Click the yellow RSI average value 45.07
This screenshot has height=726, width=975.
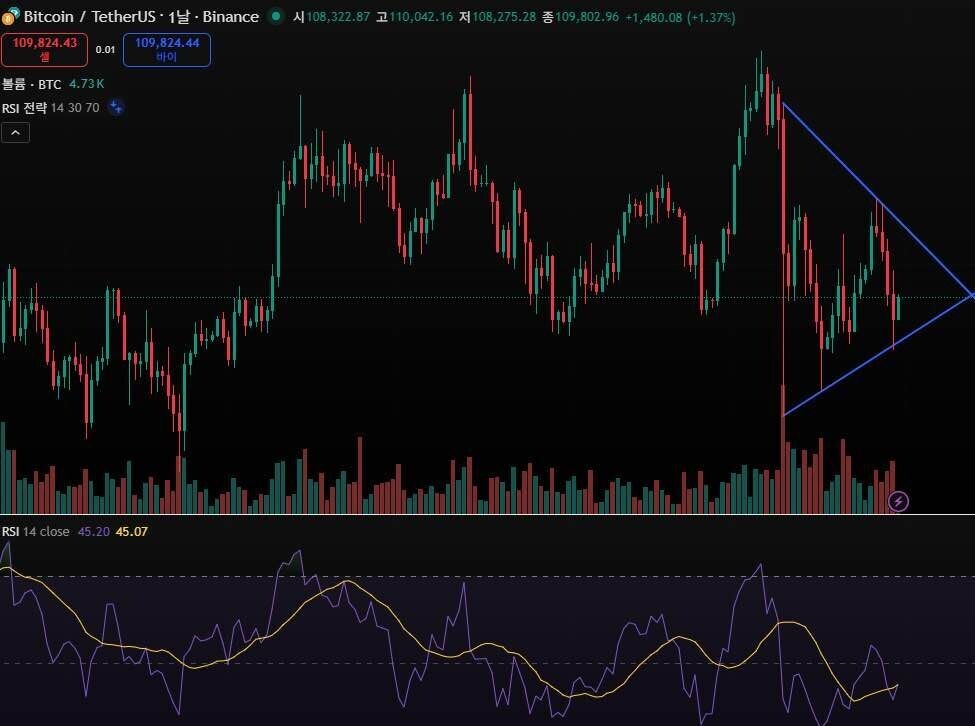pos(131,531)
